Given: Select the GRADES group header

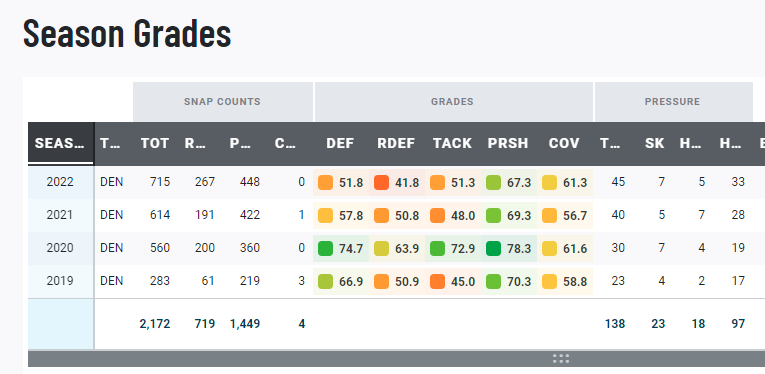Looking at the screenshot, I should (452, 102).
